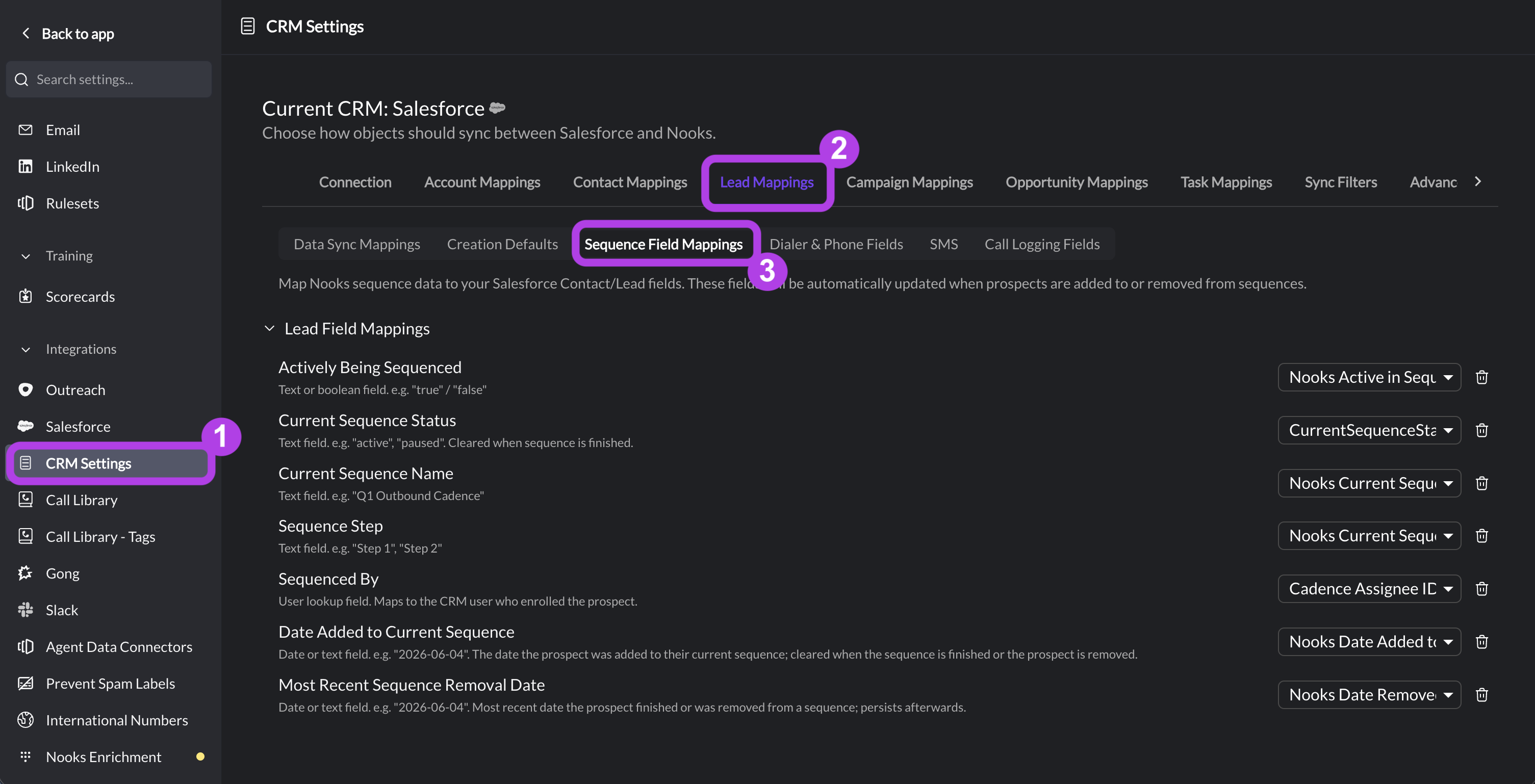The image size is (1535, 784).
Task: Click the search magnifier icon
Action: [21, 79]
